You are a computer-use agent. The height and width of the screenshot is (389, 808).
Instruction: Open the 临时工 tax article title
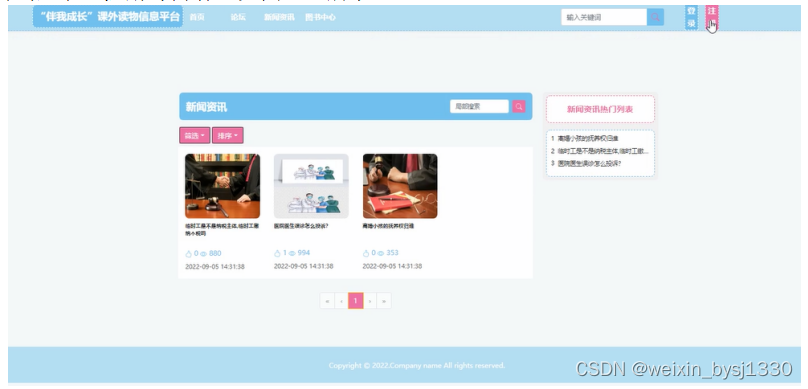point(222,230)
